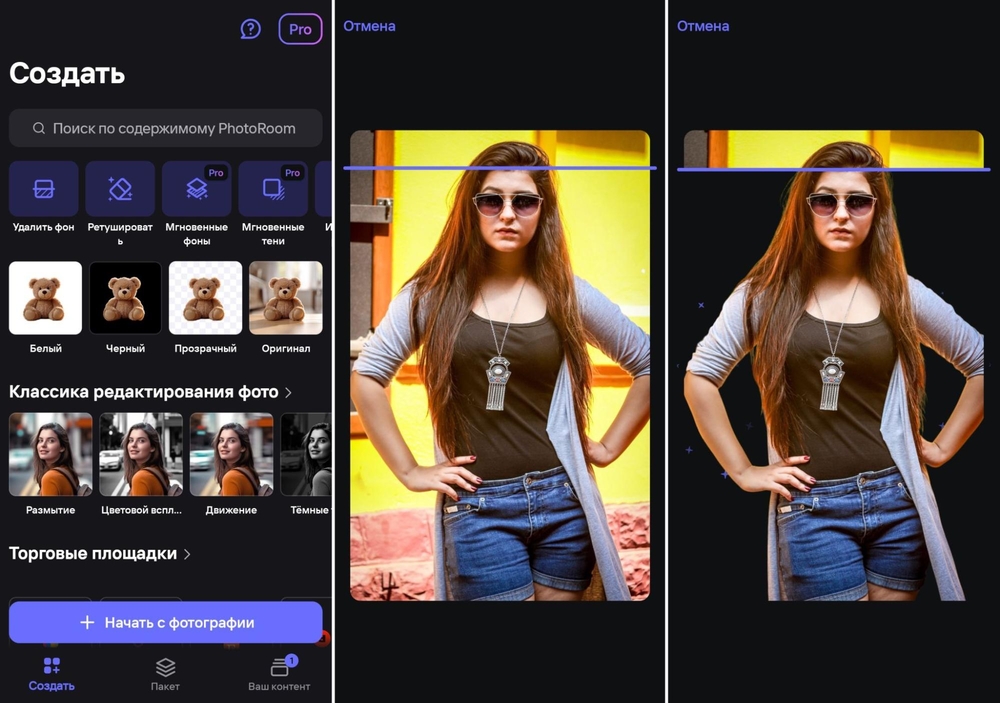This screenshot has height=703, width=1000.
Task: Open the help question mark icon
Action: coord(251,29)
